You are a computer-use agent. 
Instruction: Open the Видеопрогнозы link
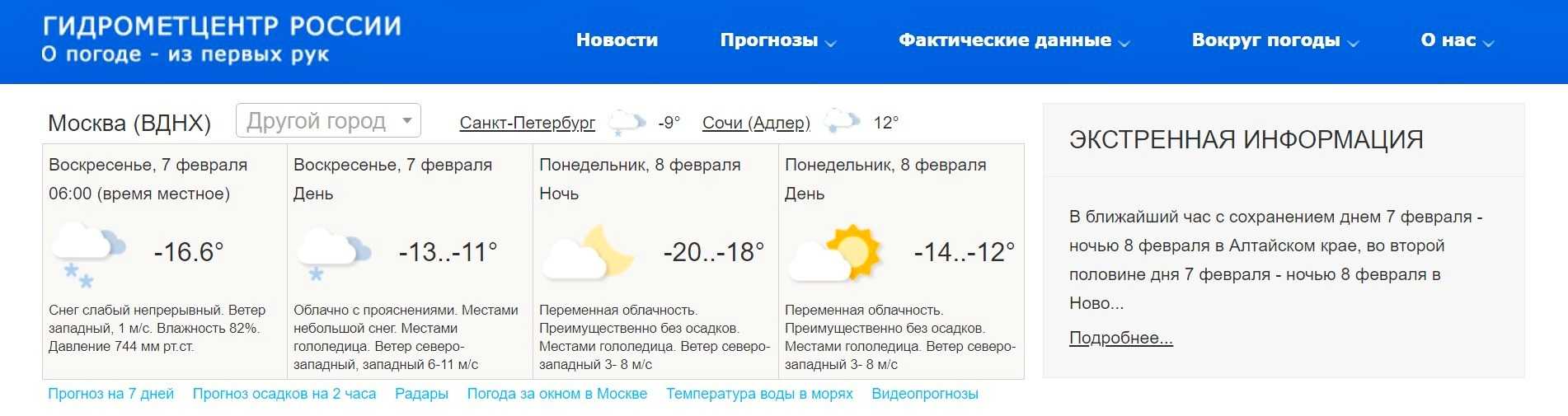(x=925, y=394)
